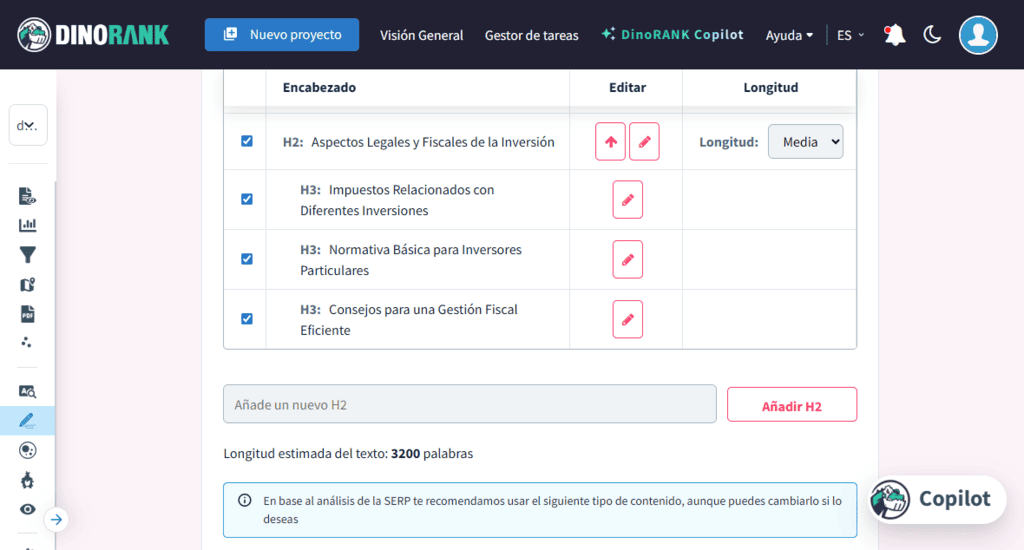Open the circular globe sidebar icon

27,450
